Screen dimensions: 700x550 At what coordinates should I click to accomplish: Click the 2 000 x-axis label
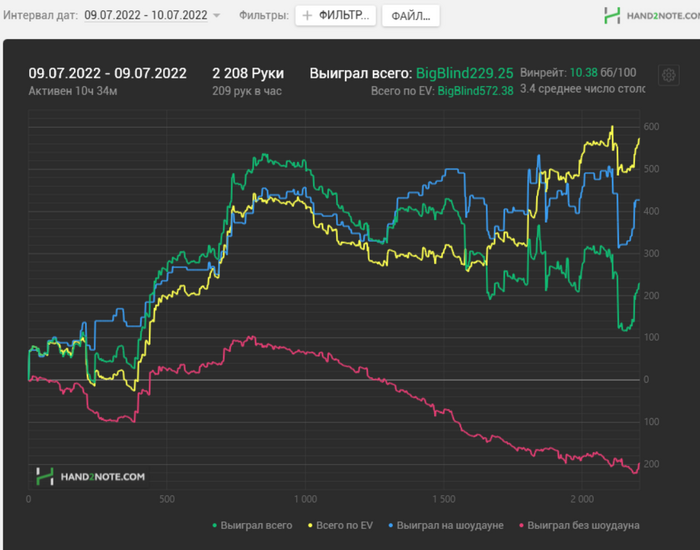[x=582, y=499]
